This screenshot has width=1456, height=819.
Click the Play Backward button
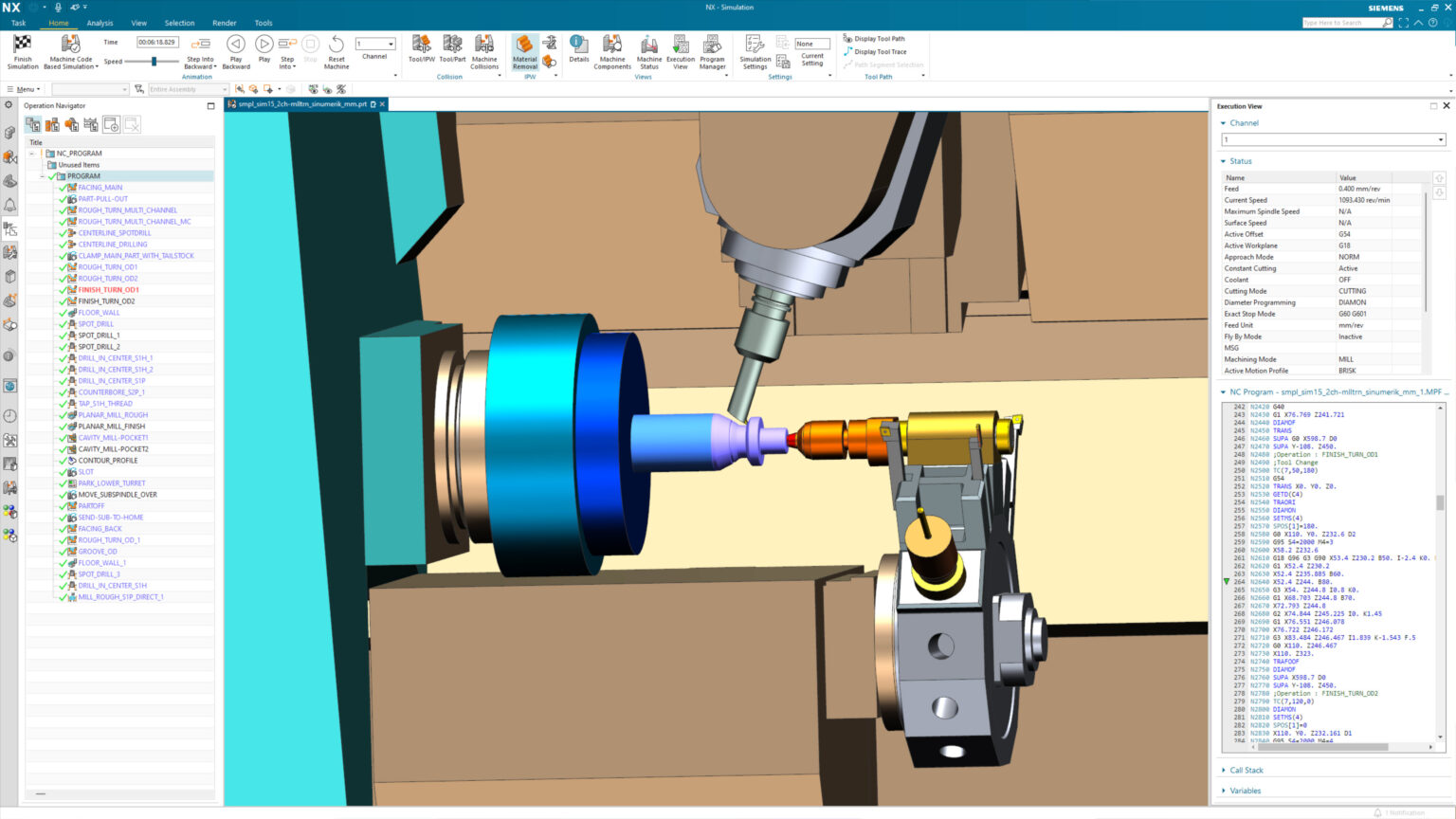point(236,45)
